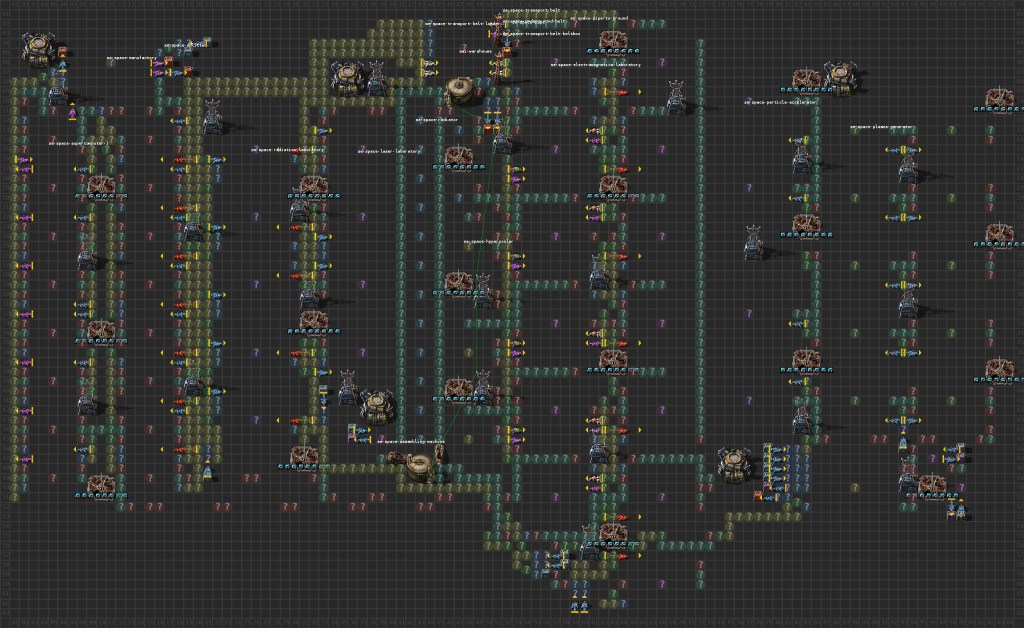The width and height of the screenshot is (1024, 628).
Task: Click the red chest below the blue inserter stack
Action: pyautogui.click(x=758, y=496)
